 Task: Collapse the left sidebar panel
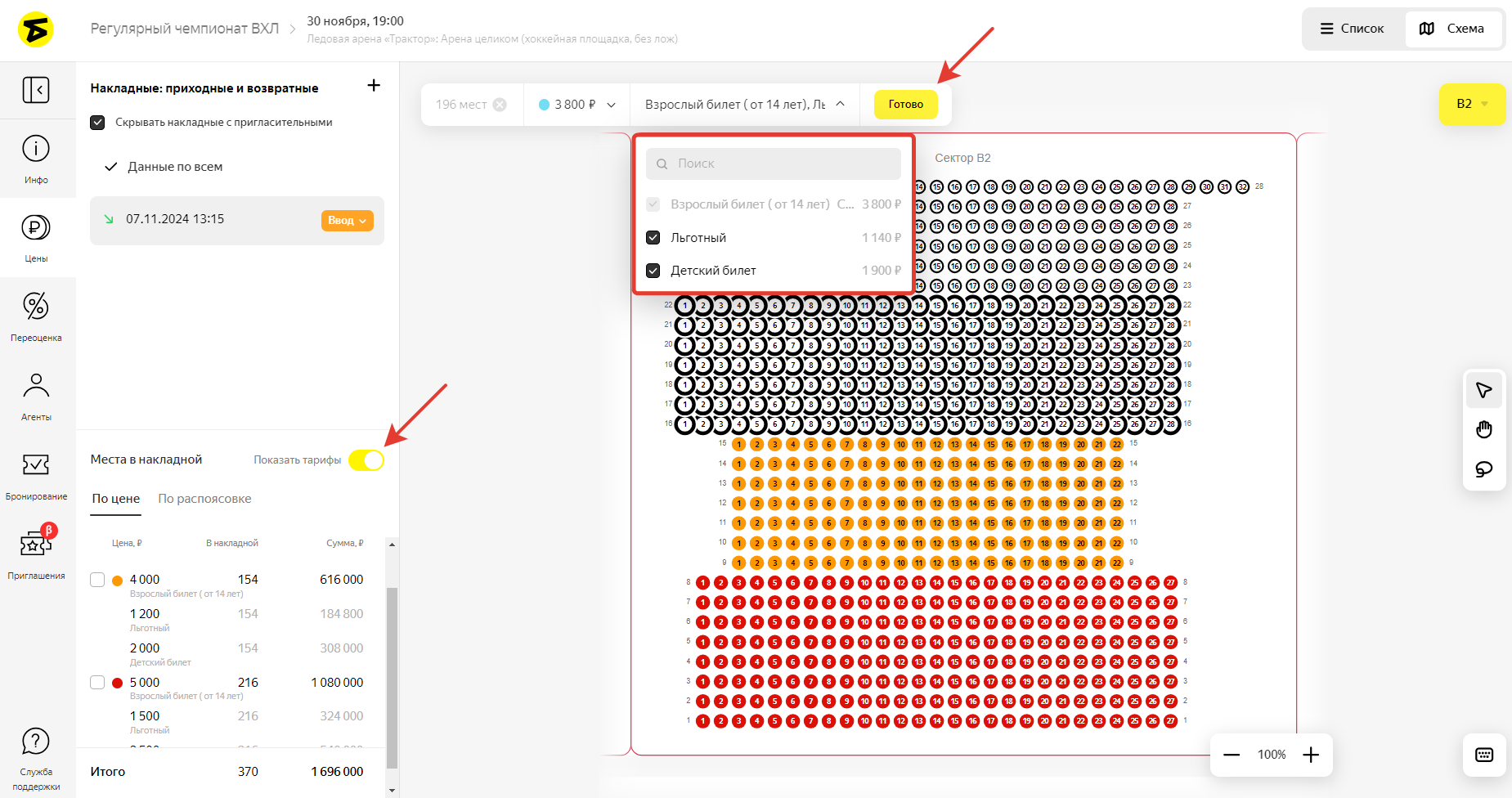coord(36,90)
